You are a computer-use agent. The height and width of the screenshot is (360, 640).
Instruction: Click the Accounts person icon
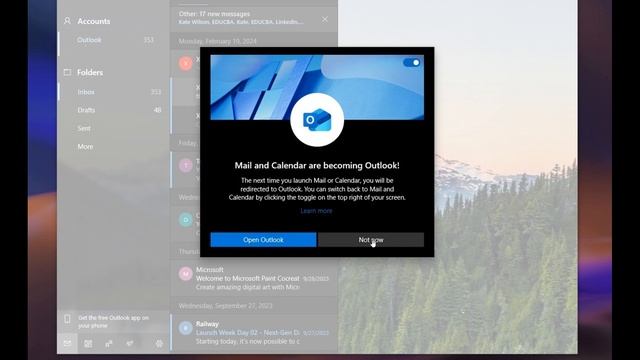[67, 21]
